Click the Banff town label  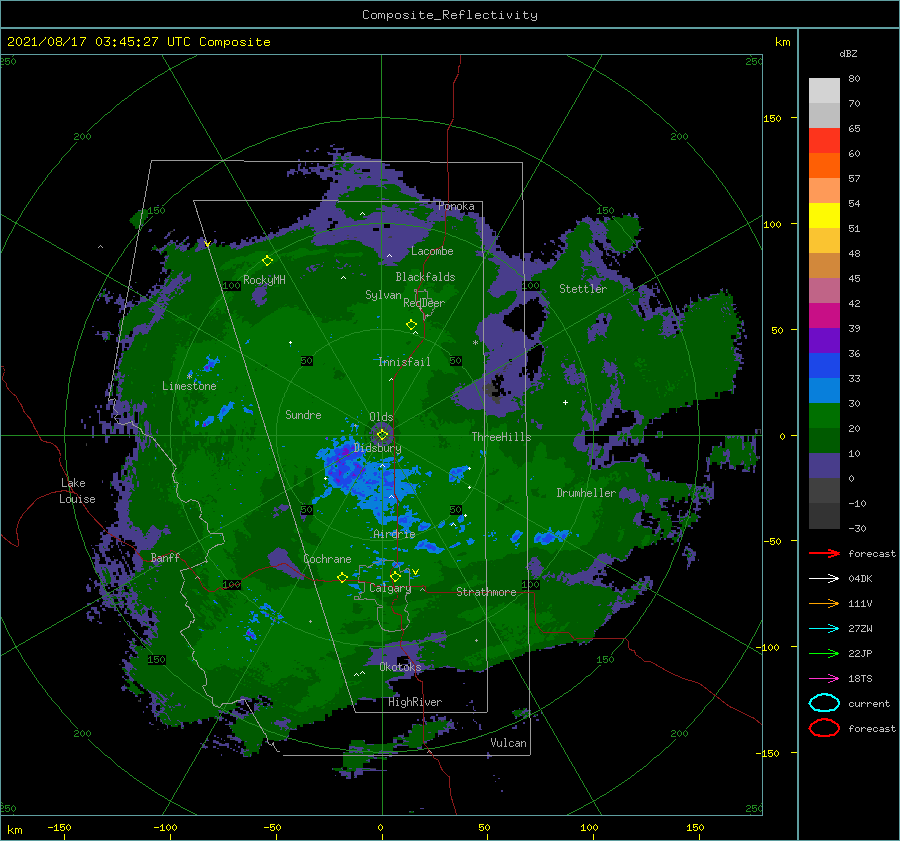coord(165,557)
